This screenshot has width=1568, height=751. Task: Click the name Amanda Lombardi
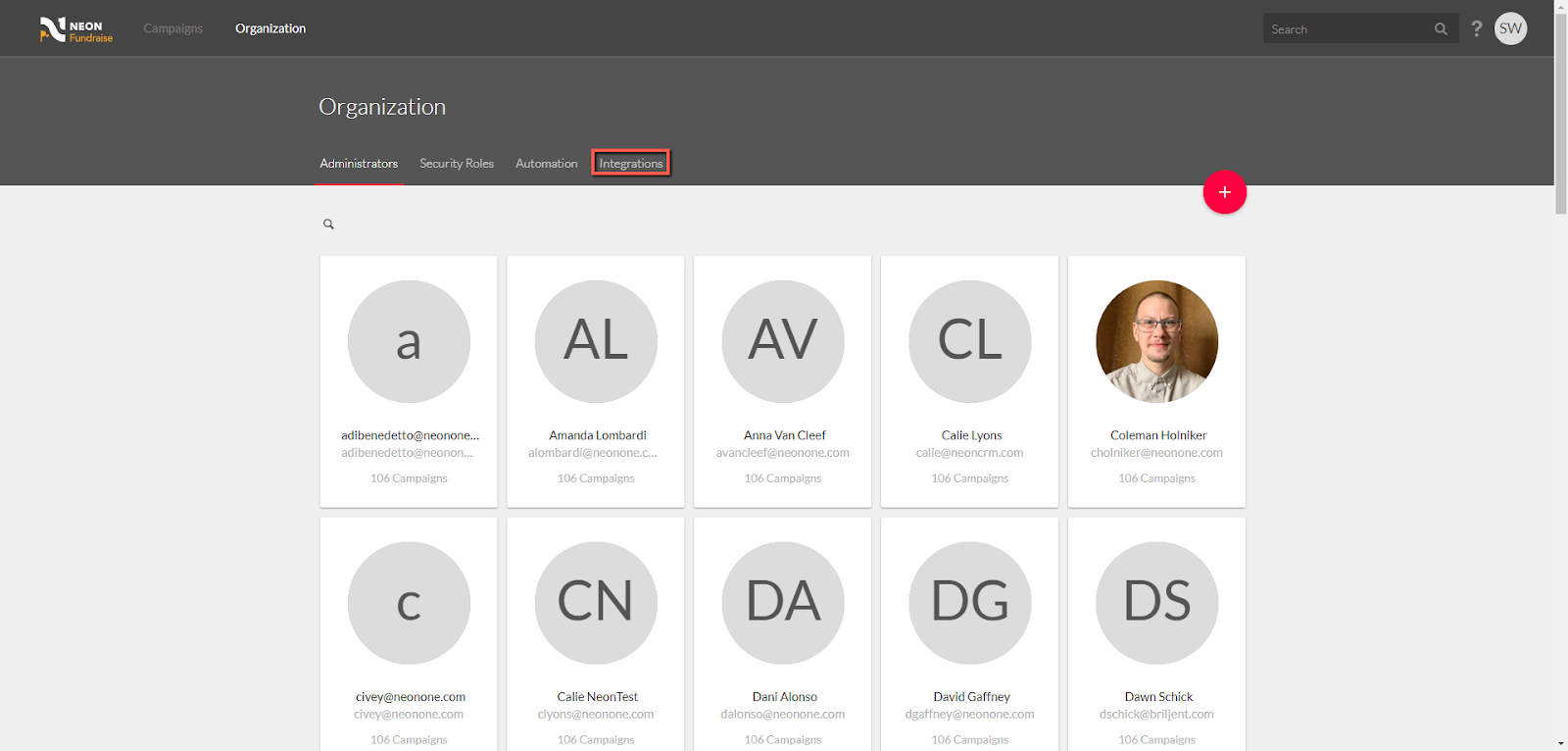tap(598, 435)
